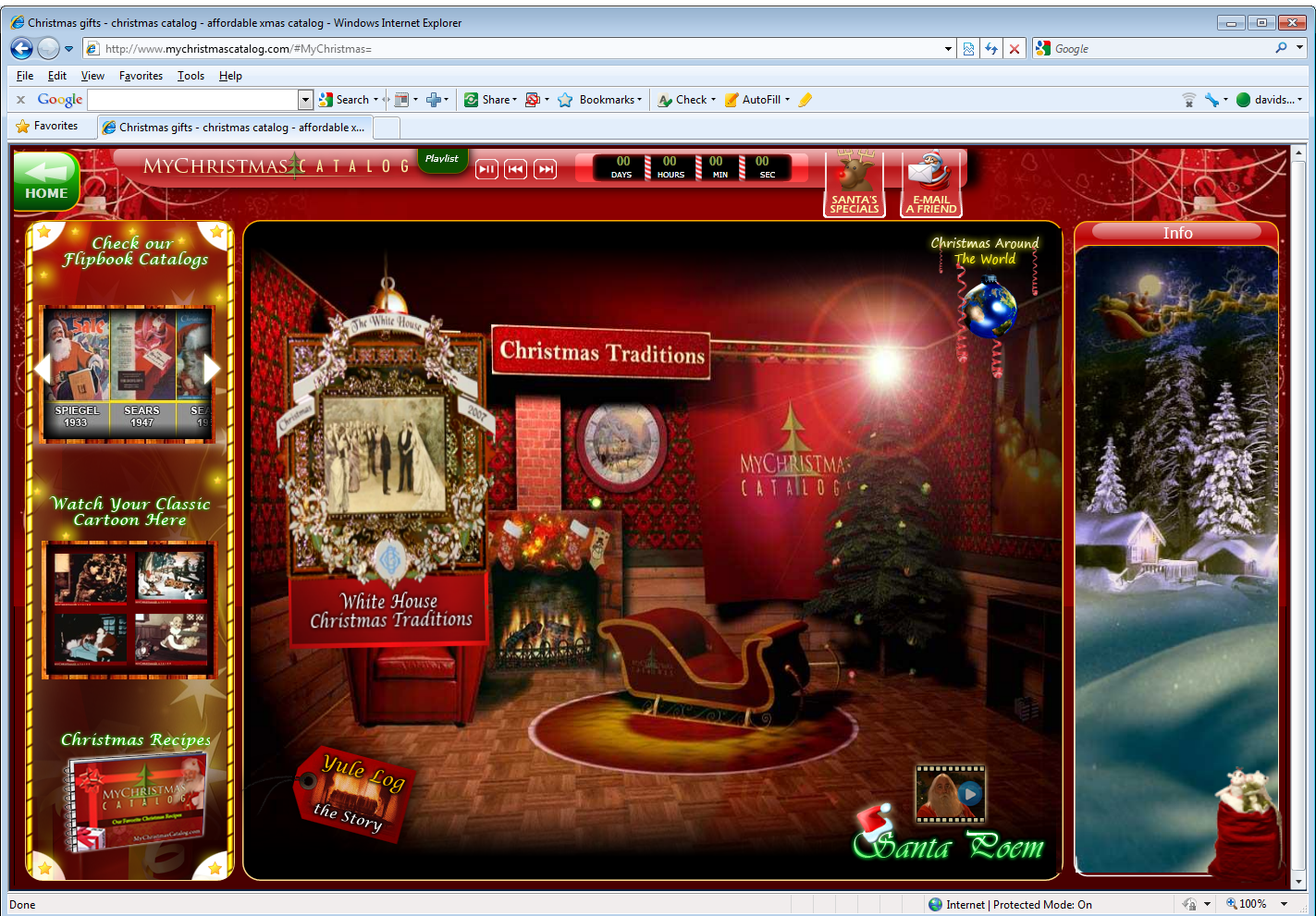
Task: Click the Bookmarks star button
Action: (598, 100)
